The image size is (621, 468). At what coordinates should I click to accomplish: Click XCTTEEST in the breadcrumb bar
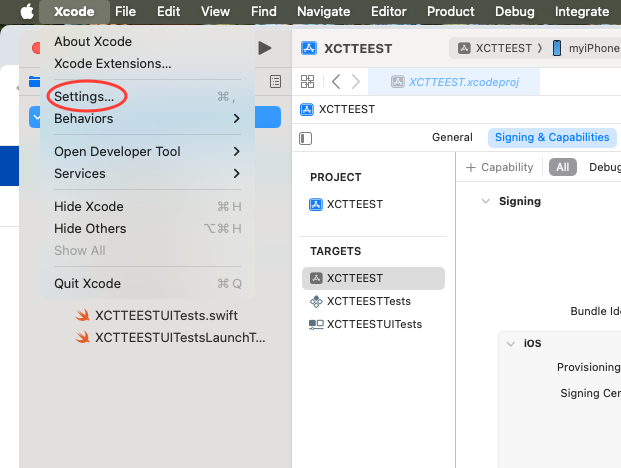pos(347,109)
